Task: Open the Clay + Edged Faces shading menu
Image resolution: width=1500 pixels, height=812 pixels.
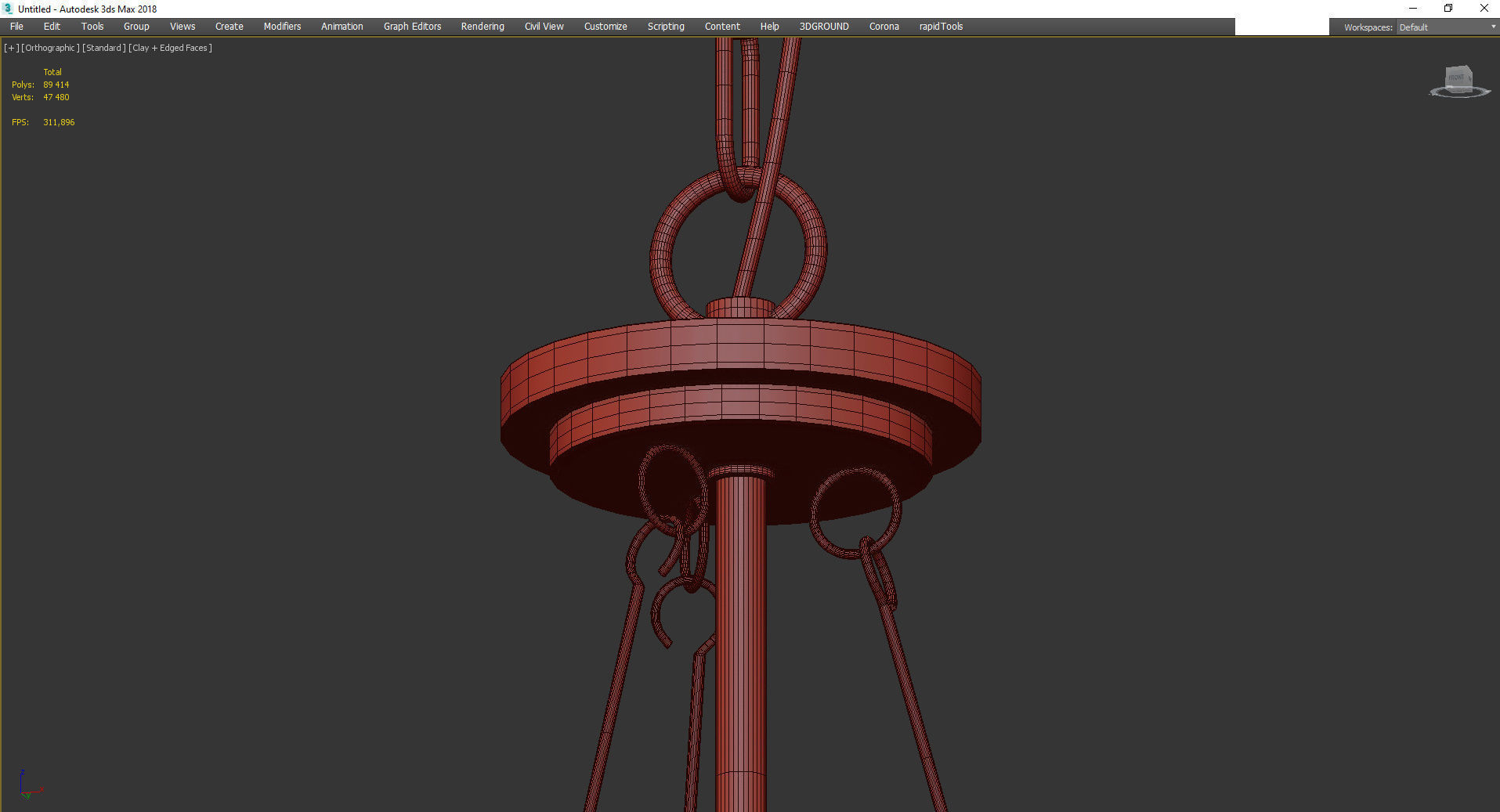Action: (x=170, y=48)
